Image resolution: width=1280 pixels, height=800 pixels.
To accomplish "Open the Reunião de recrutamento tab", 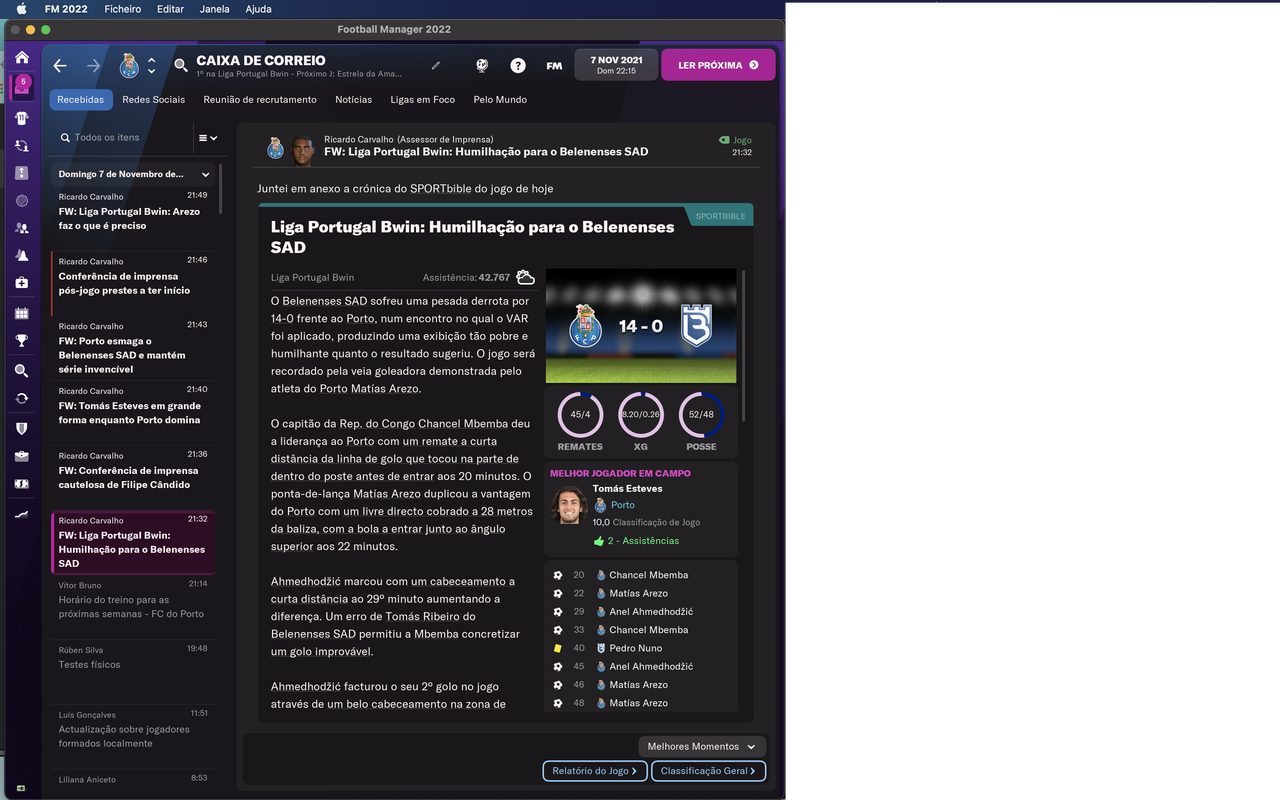I will 260,100.
